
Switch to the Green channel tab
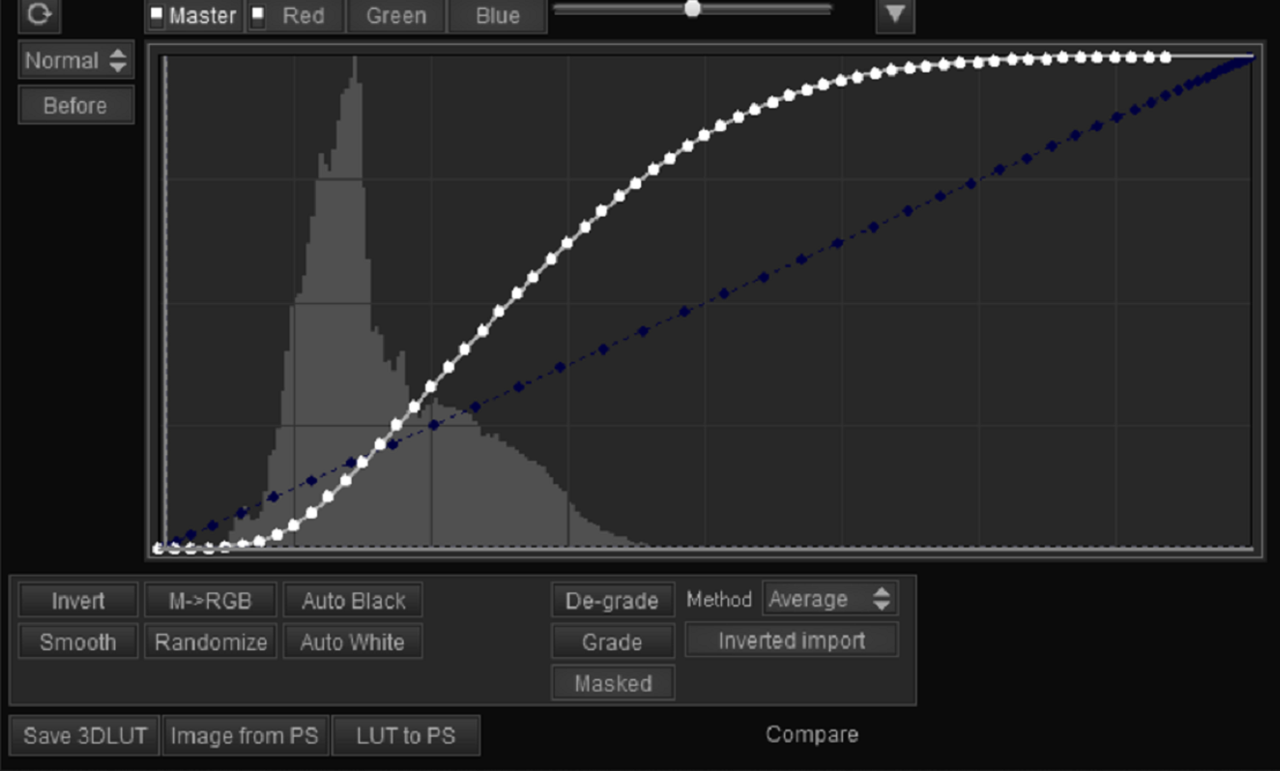(x=396, y=16)
